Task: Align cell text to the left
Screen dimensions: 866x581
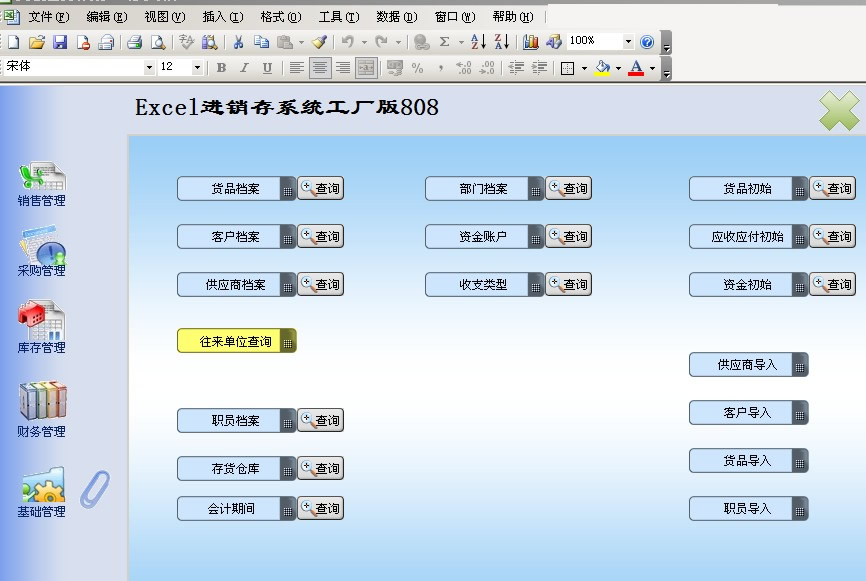Action: coord(297,68)
